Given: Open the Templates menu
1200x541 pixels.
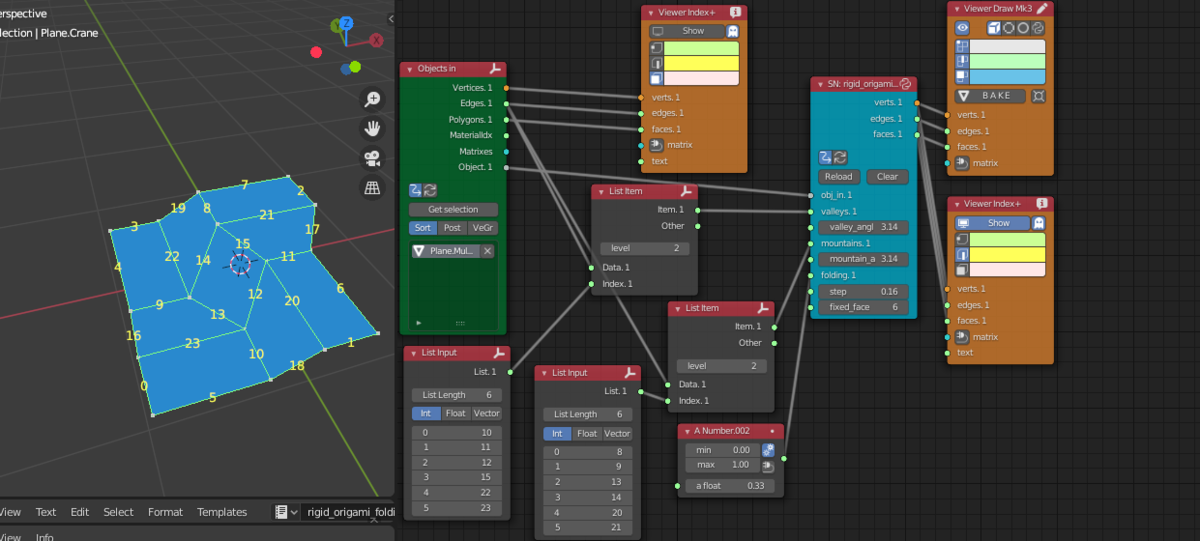Looking at the screenshot, I should pos(222,512).
